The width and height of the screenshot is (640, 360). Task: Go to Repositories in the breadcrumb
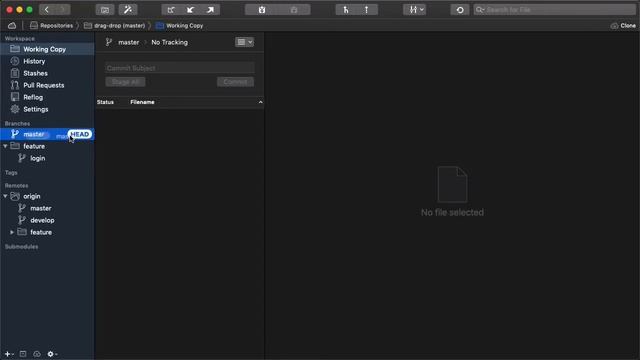[51, 25]
